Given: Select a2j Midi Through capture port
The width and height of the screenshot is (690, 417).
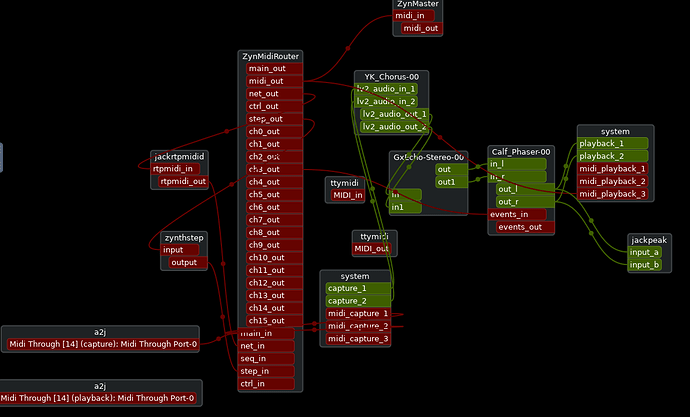Looking at the screenshot, I should (103, 344).
